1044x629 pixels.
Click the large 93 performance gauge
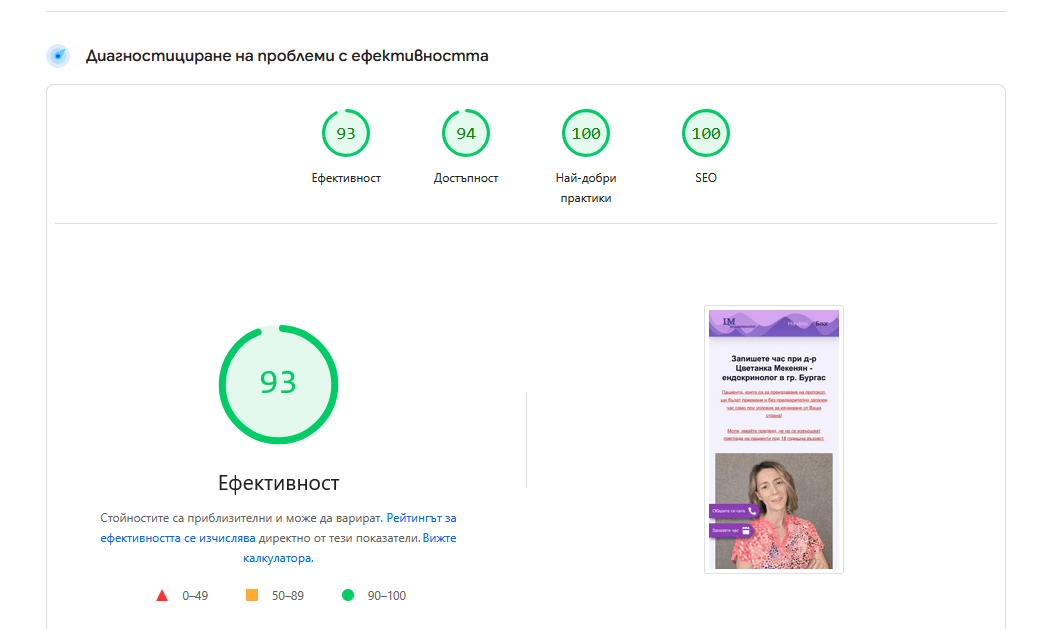click(278, 384)
